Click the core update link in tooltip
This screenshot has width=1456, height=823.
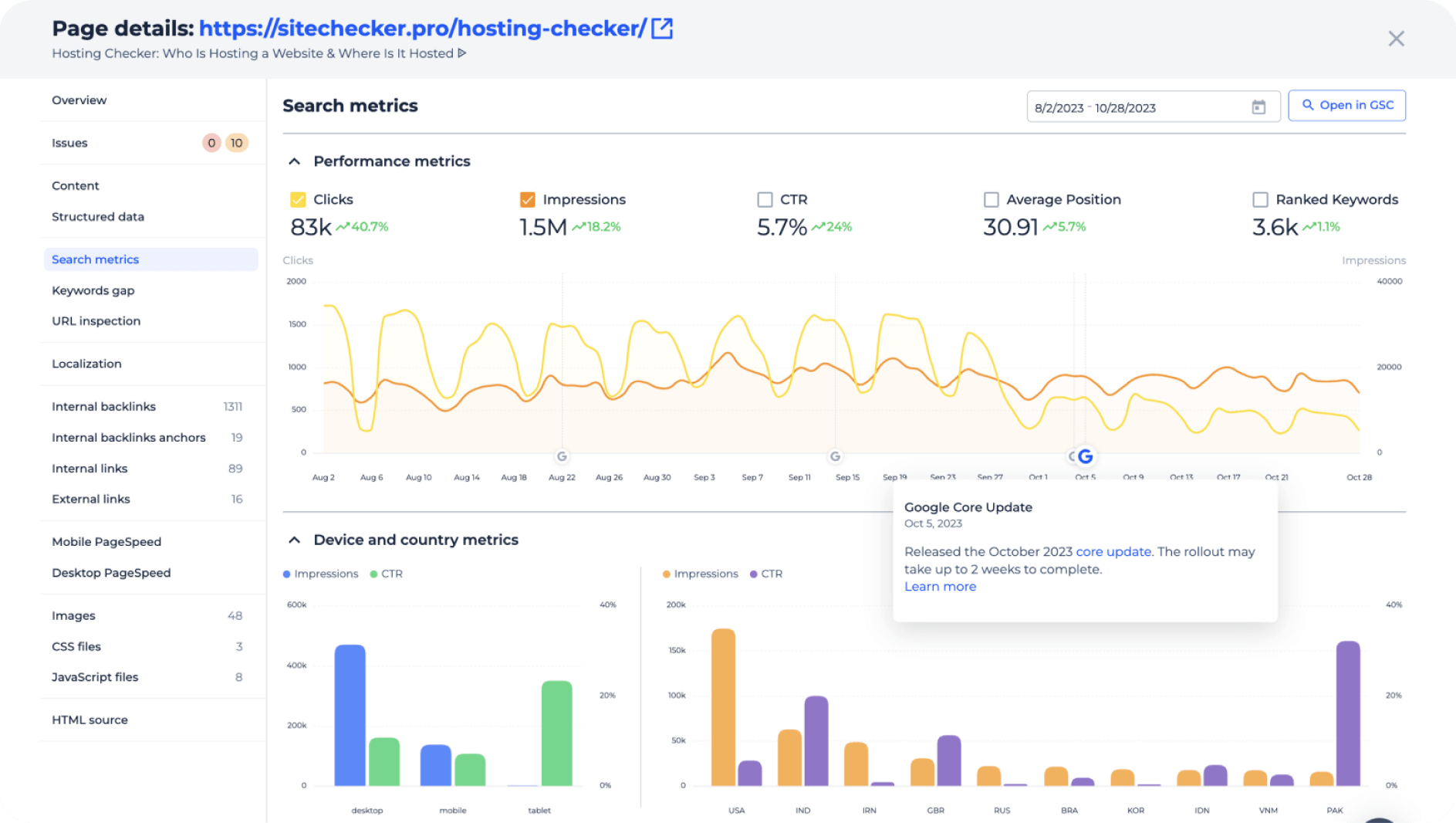(1113, 552)
